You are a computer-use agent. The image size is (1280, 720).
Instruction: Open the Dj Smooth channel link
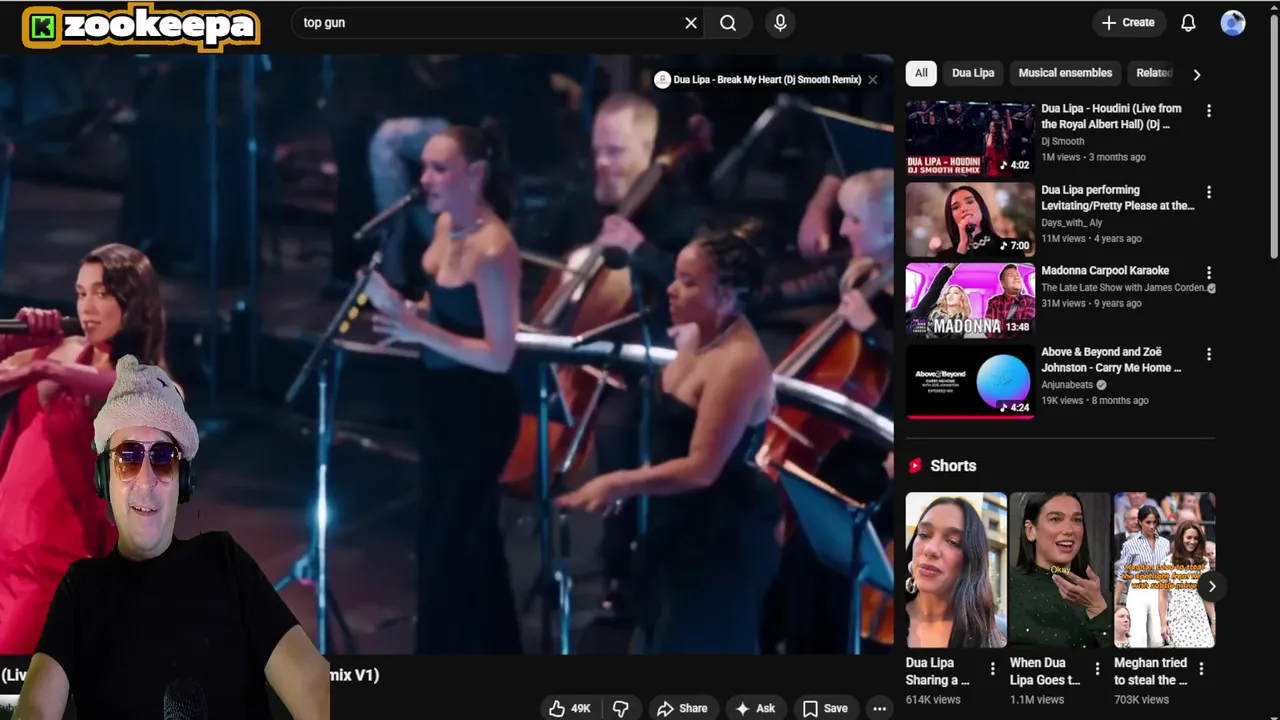1063,142
